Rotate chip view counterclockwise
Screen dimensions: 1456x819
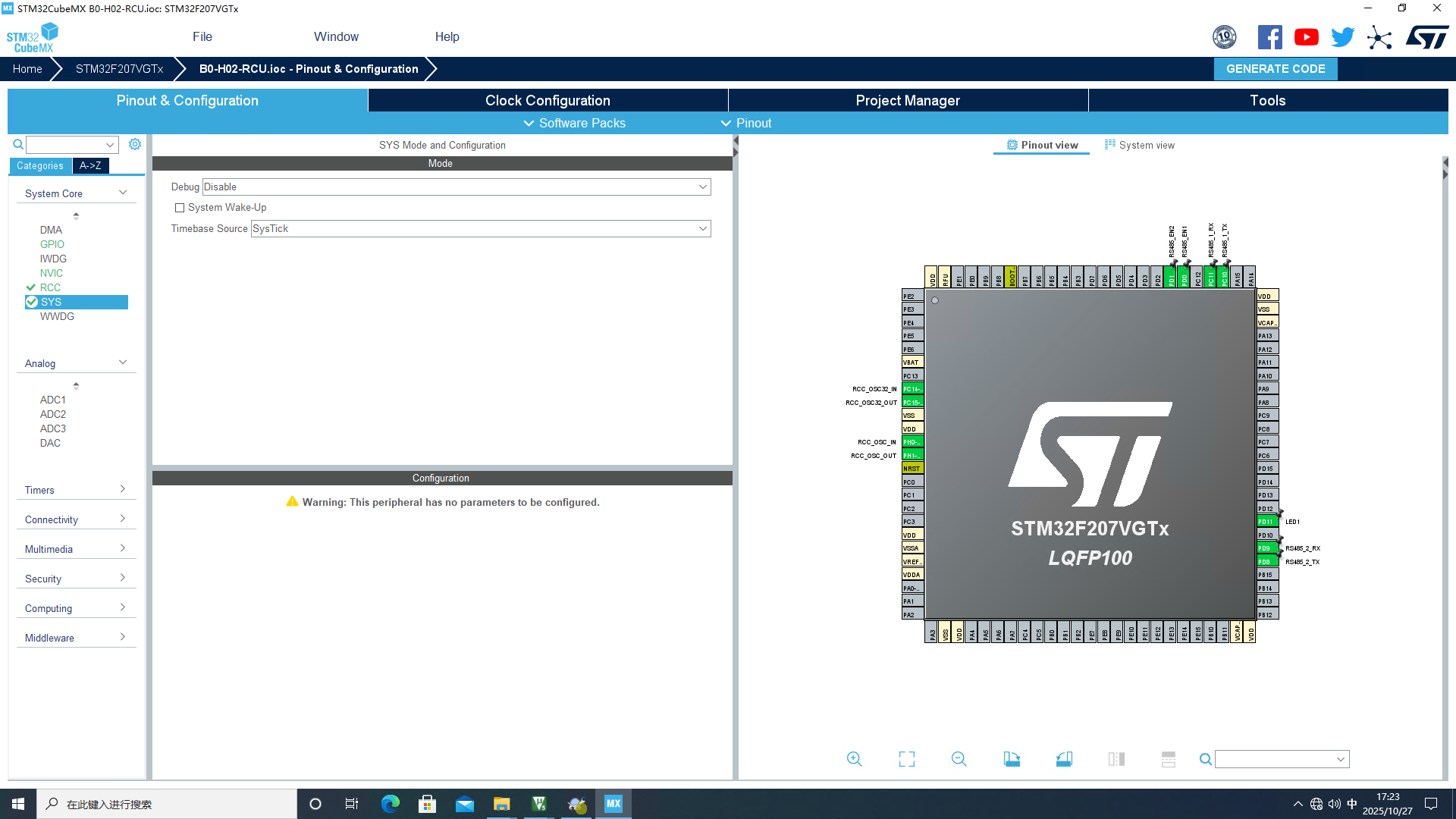point(1064,759)
